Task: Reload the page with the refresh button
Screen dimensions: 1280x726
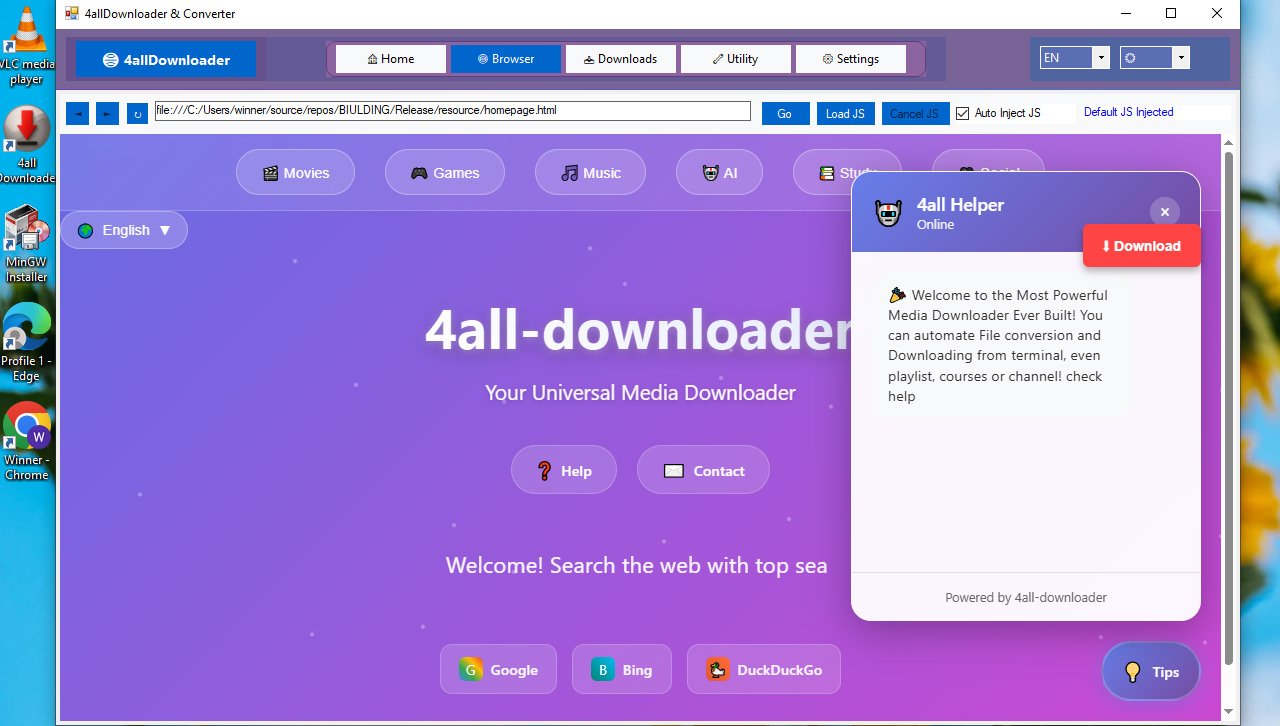Action: [137, 113]
